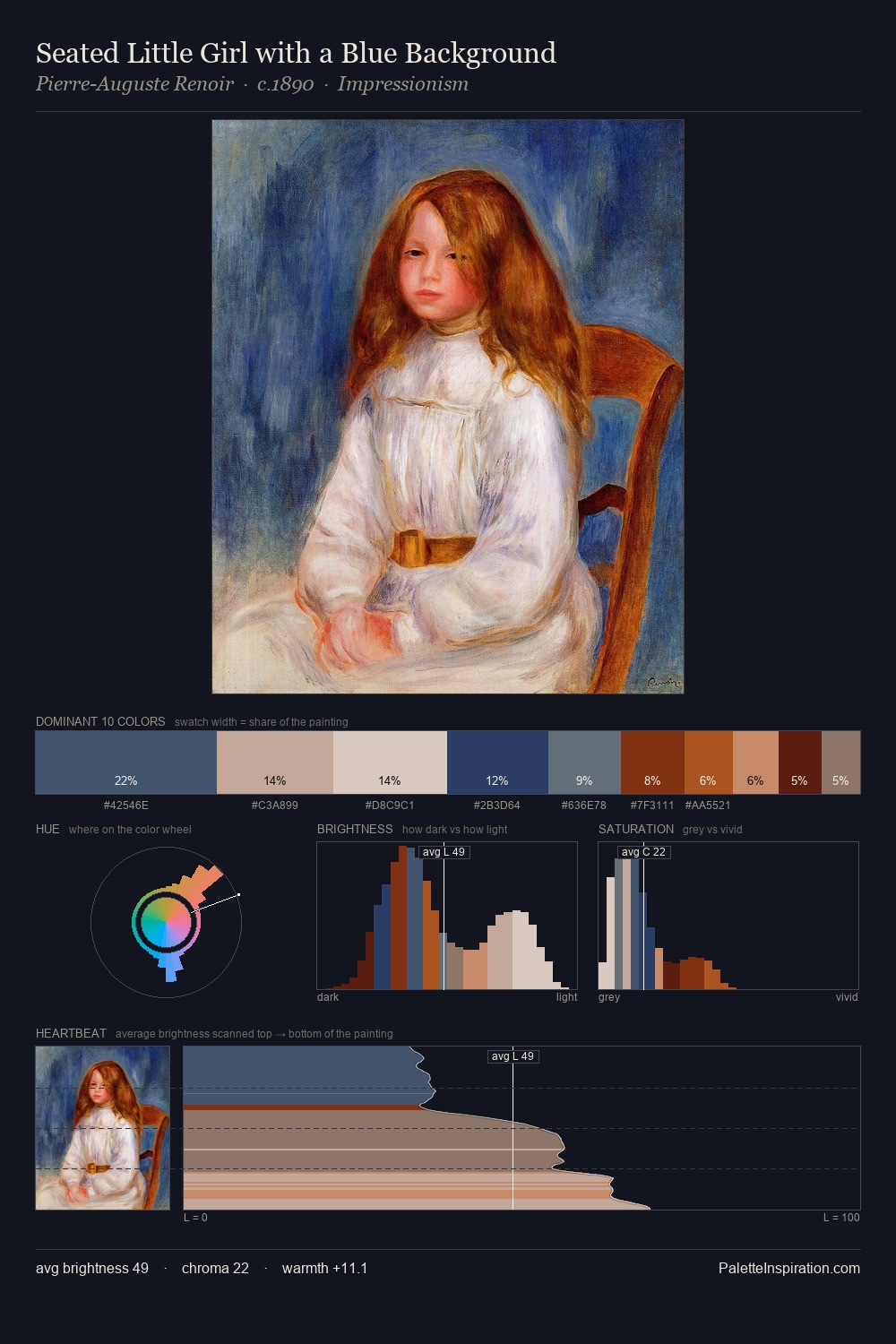This screenshot has height=1344, width=896.
Task: Open the PaletteInspiration.com link
Action: [789, 1269]
